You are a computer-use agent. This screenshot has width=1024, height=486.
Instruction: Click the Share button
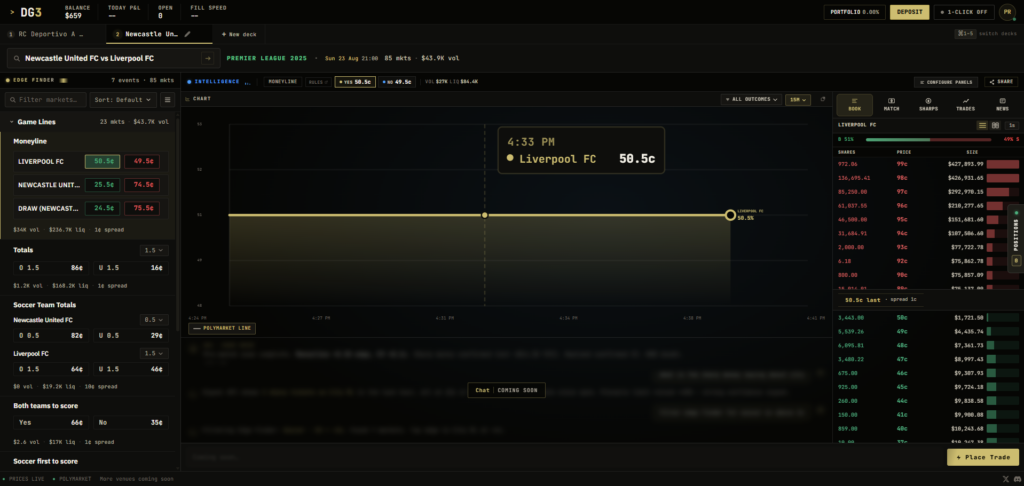pos(1000,82)
